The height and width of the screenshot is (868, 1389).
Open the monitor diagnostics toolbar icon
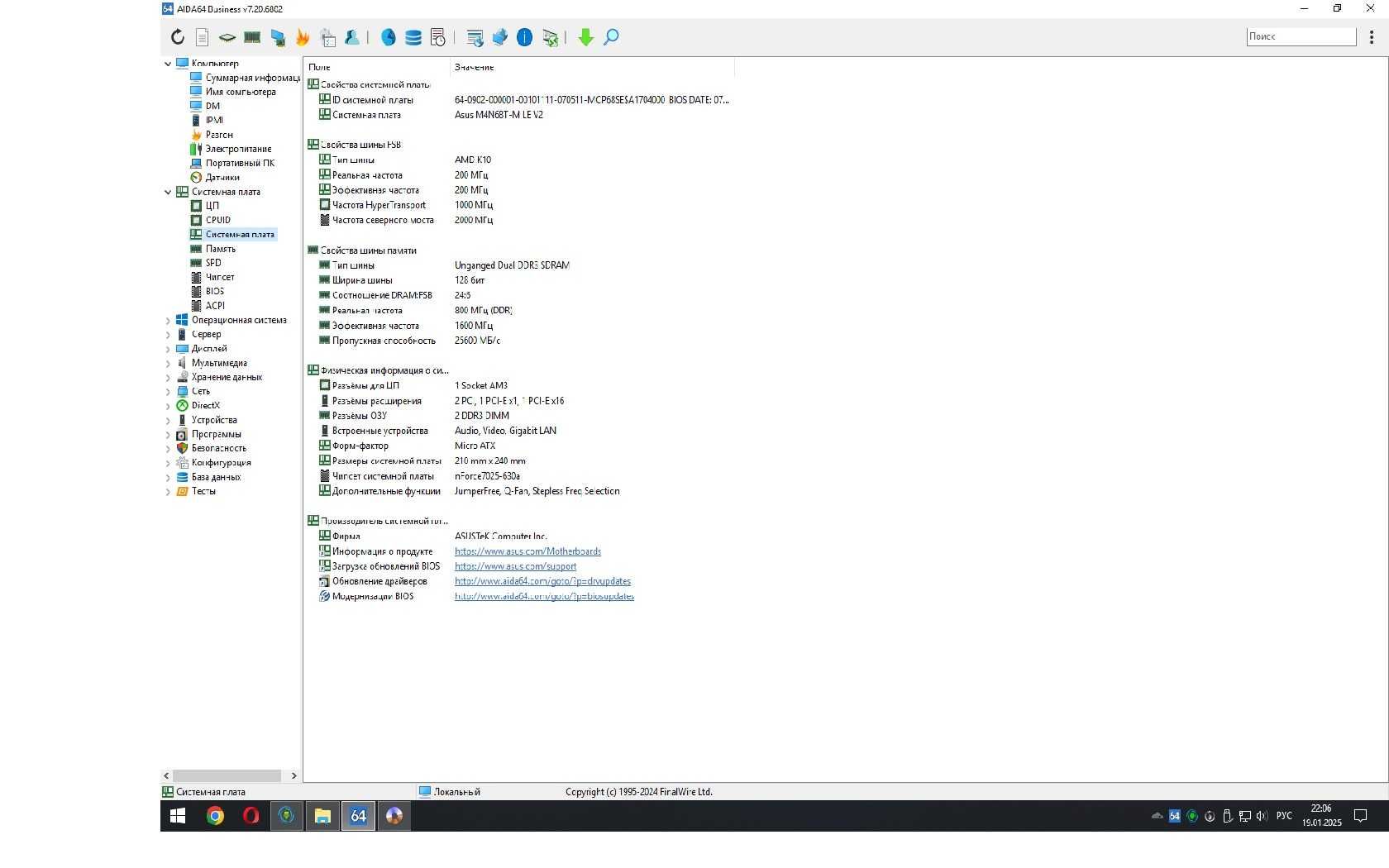click(278, 37)
